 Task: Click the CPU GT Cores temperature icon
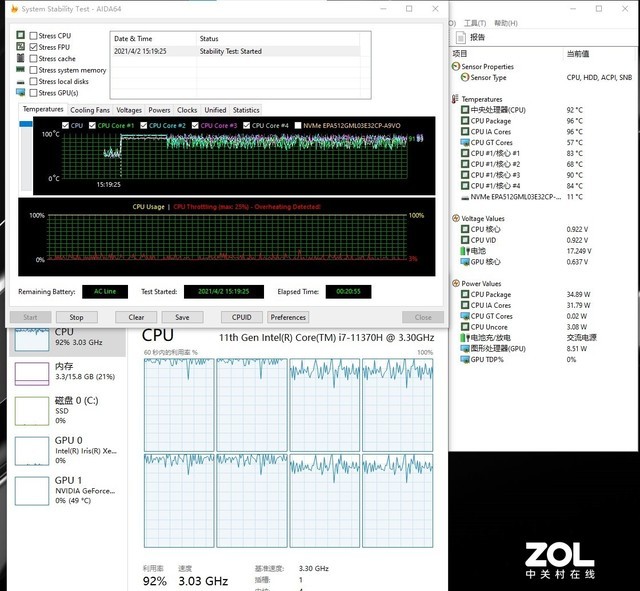[x=465, y=142]
